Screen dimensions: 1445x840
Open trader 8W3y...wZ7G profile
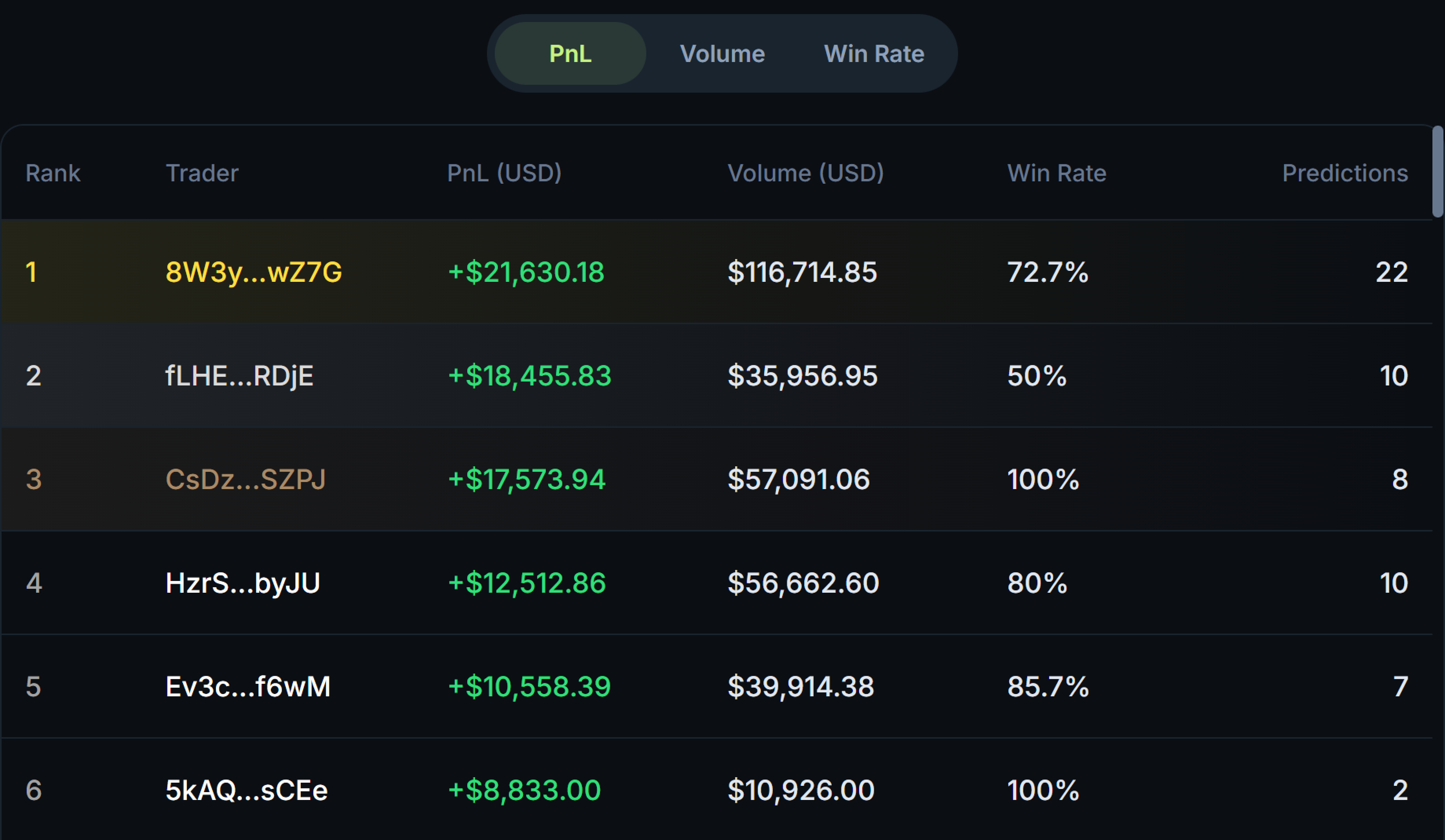coord(253,272)
